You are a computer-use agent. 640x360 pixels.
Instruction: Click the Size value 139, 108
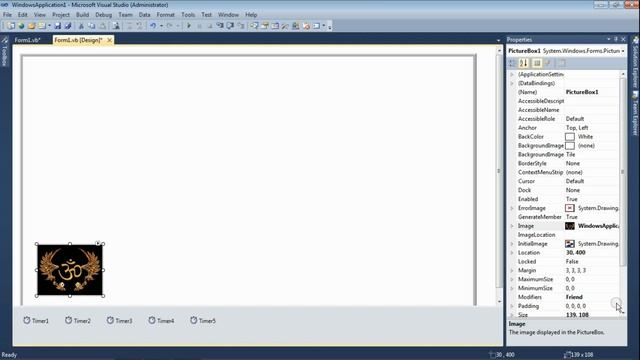(577, 315)
